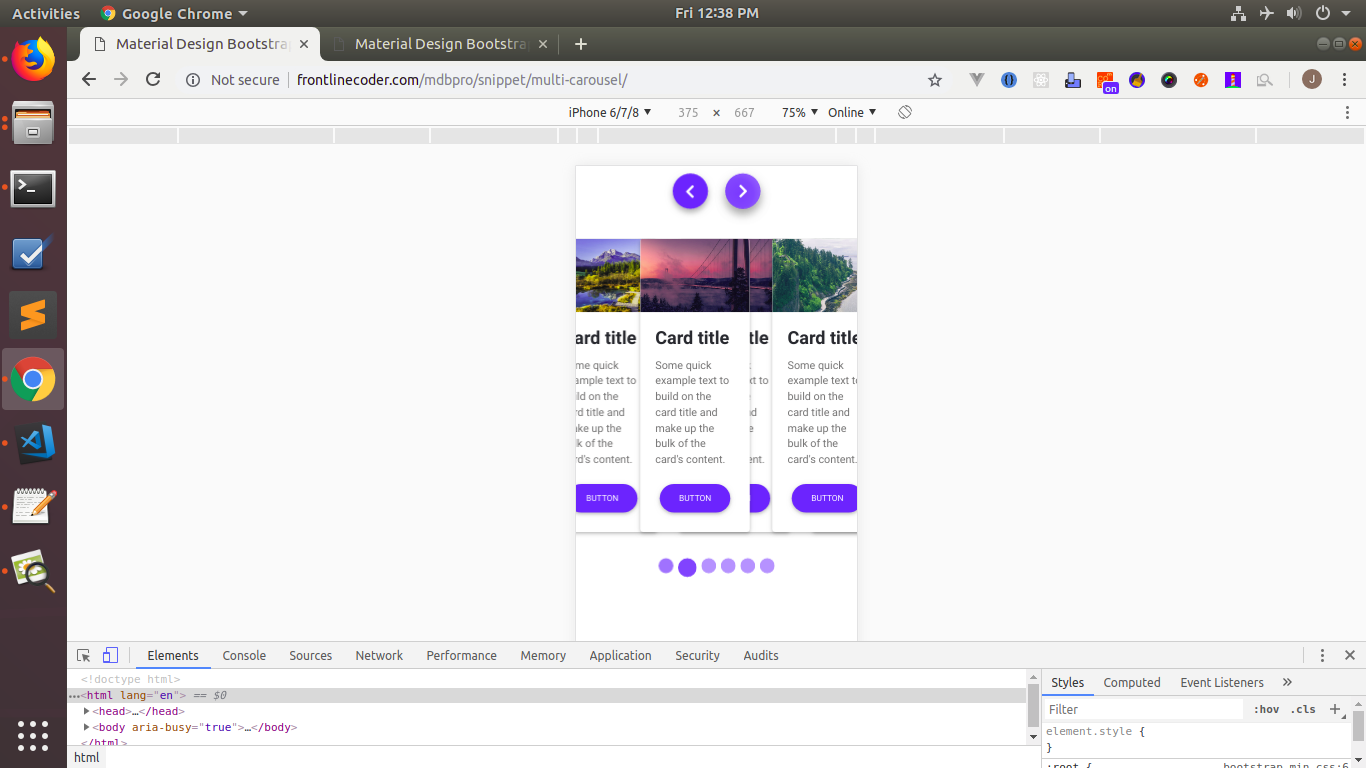The image size is (1366, 768).
Task: Open the iPhone 6/7/8 device dropdown
Action: pyautogui.click(x=610, y=112)
